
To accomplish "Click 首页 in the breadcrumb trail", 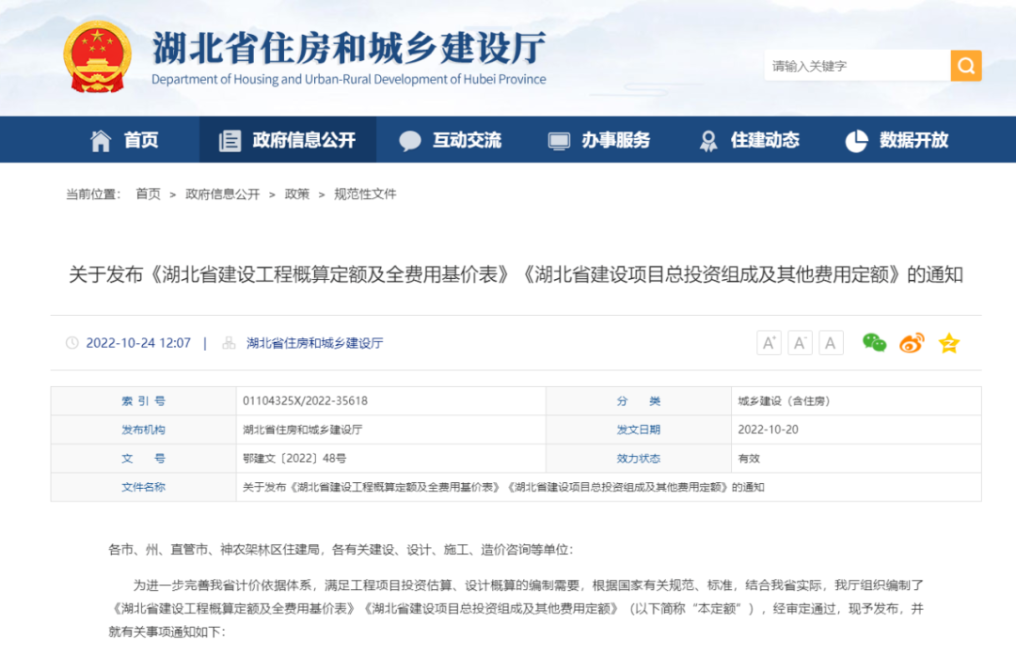I will pyautogui.click(x=148, y=194).
